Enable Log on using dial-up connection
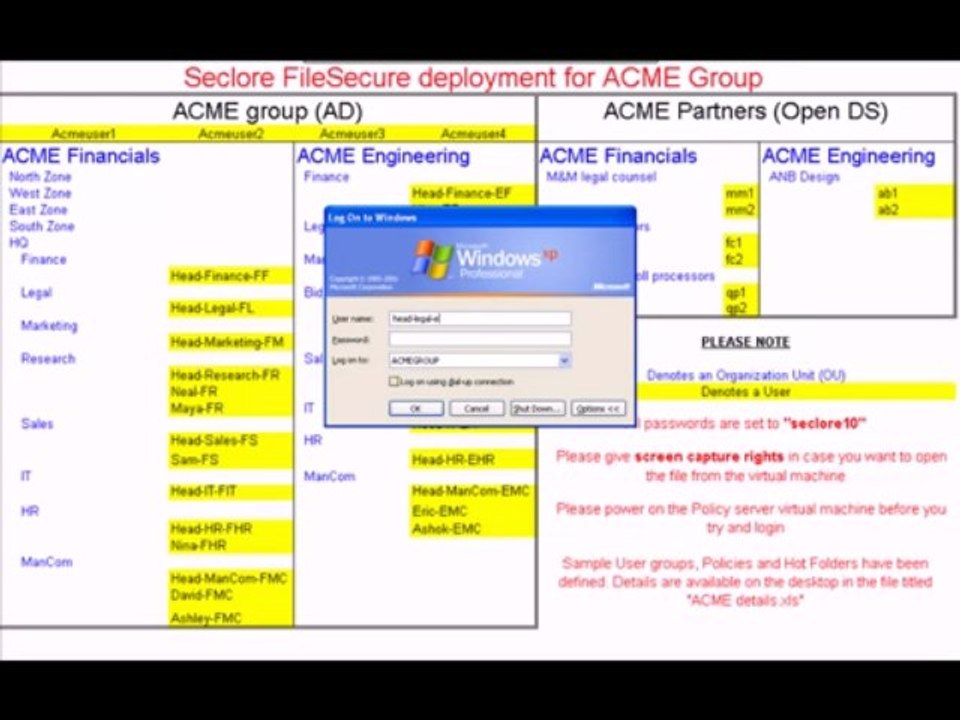960x720 pixels. [394, 381]
